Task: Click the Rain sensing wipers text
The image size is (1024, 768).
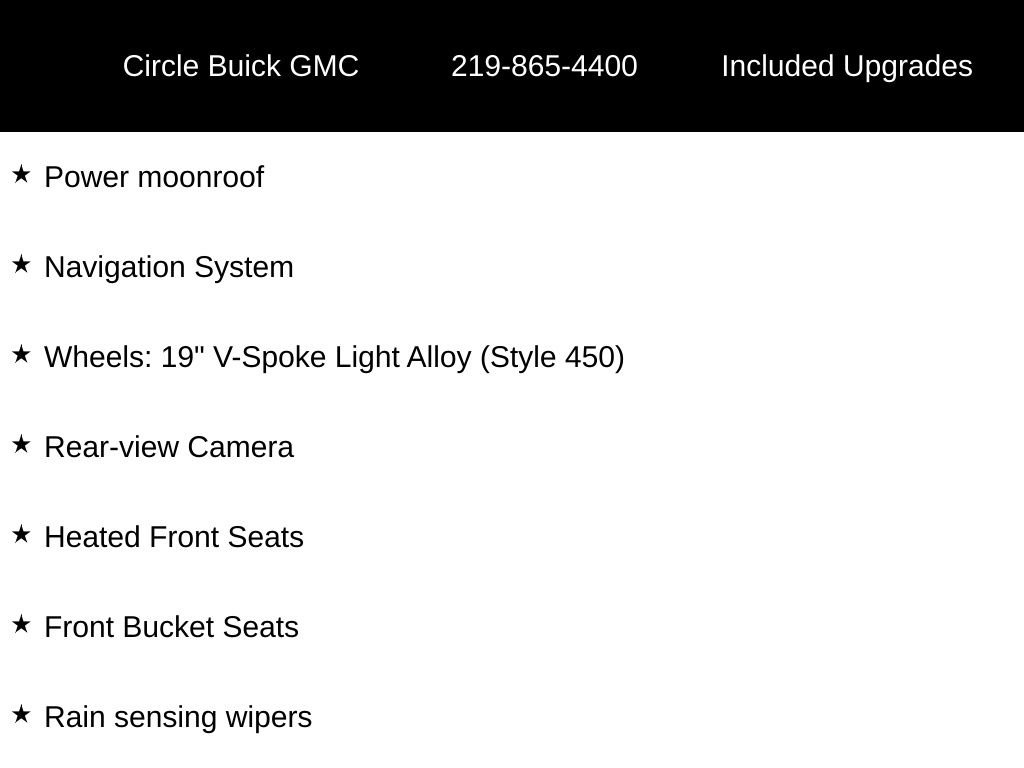Action: click(178, 717)
